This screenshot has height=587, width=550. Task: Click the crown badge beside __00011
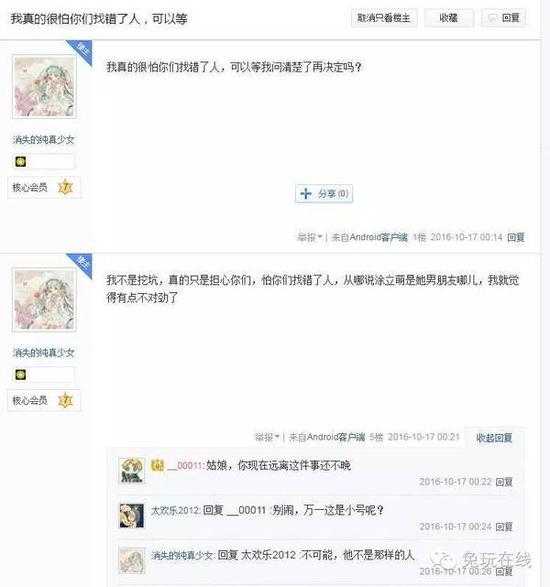[x=158, y=465]
